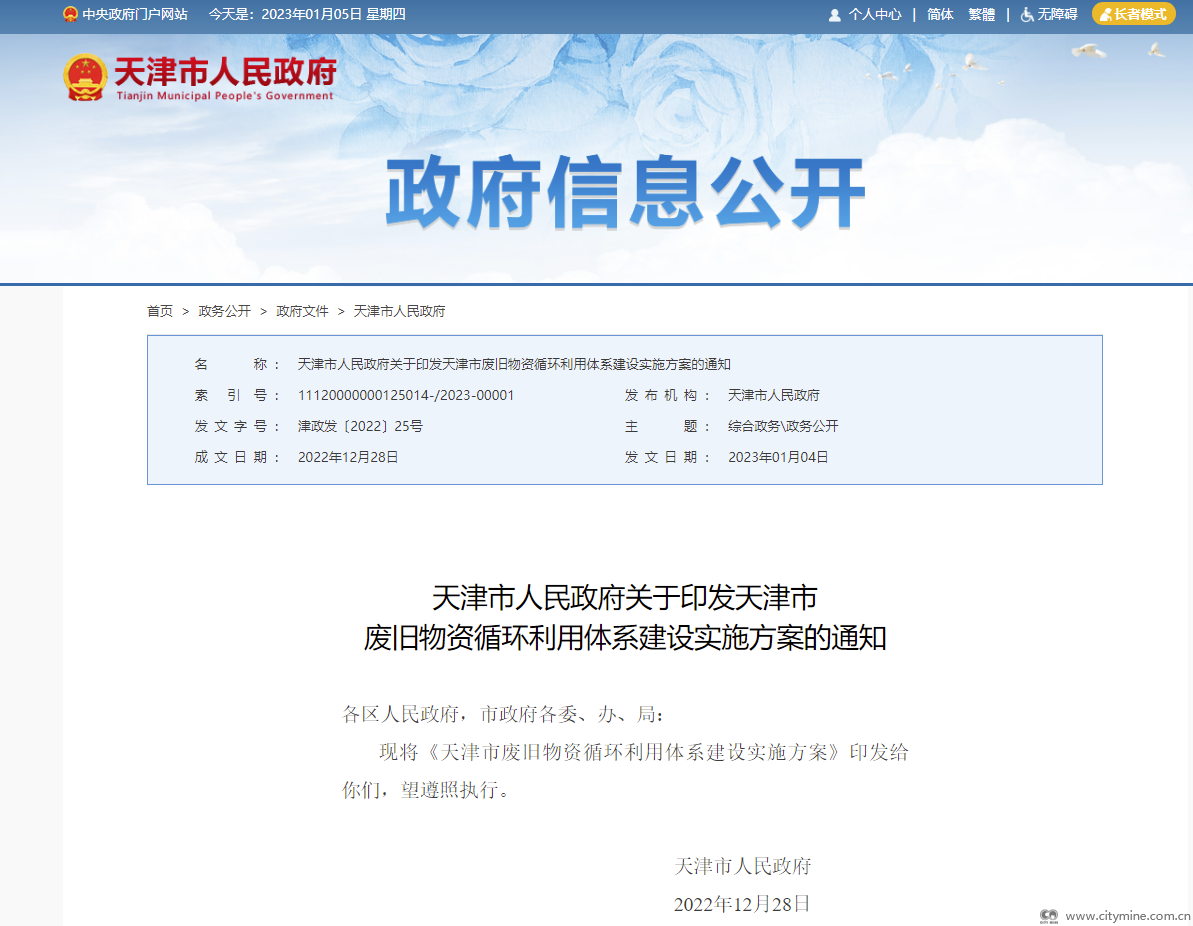Click the citymine watermark icon
The image size is (1193, 926).
pyautogui.click(x=1049, y=915)
